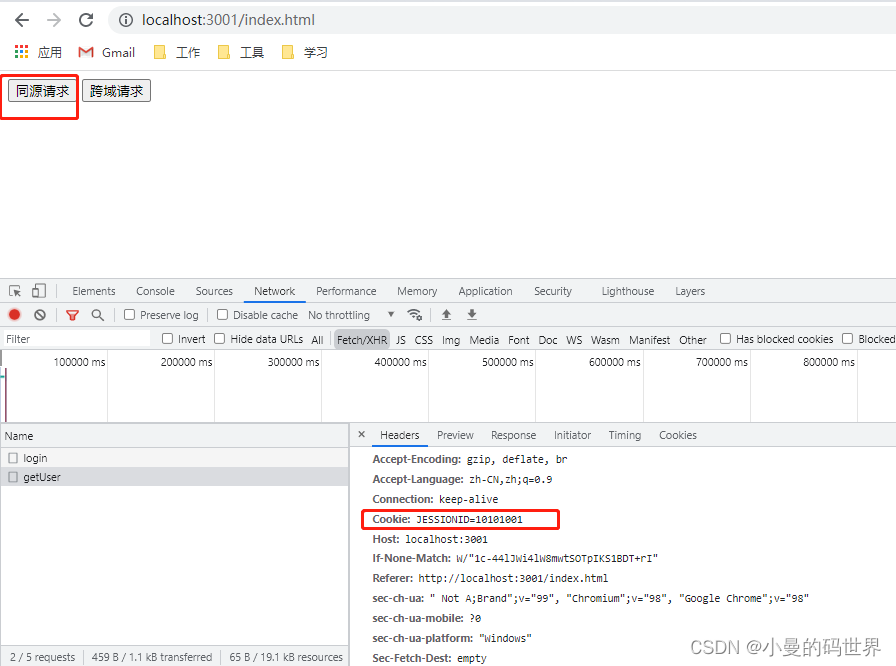Stop recording network log
The width and height of the screenshot is (896, 666).
coord(15,315)
